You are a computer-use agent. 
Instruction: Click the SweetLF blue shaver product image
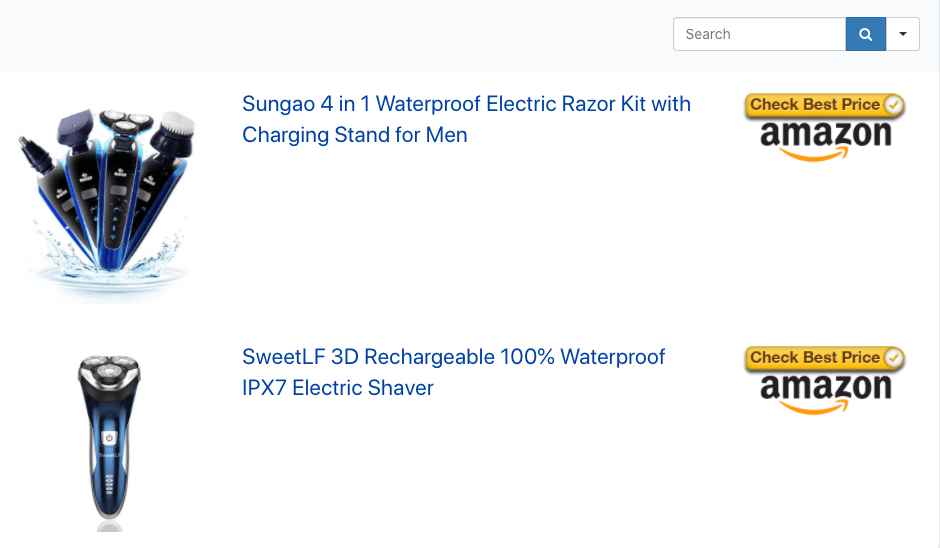tap(108, 441)
